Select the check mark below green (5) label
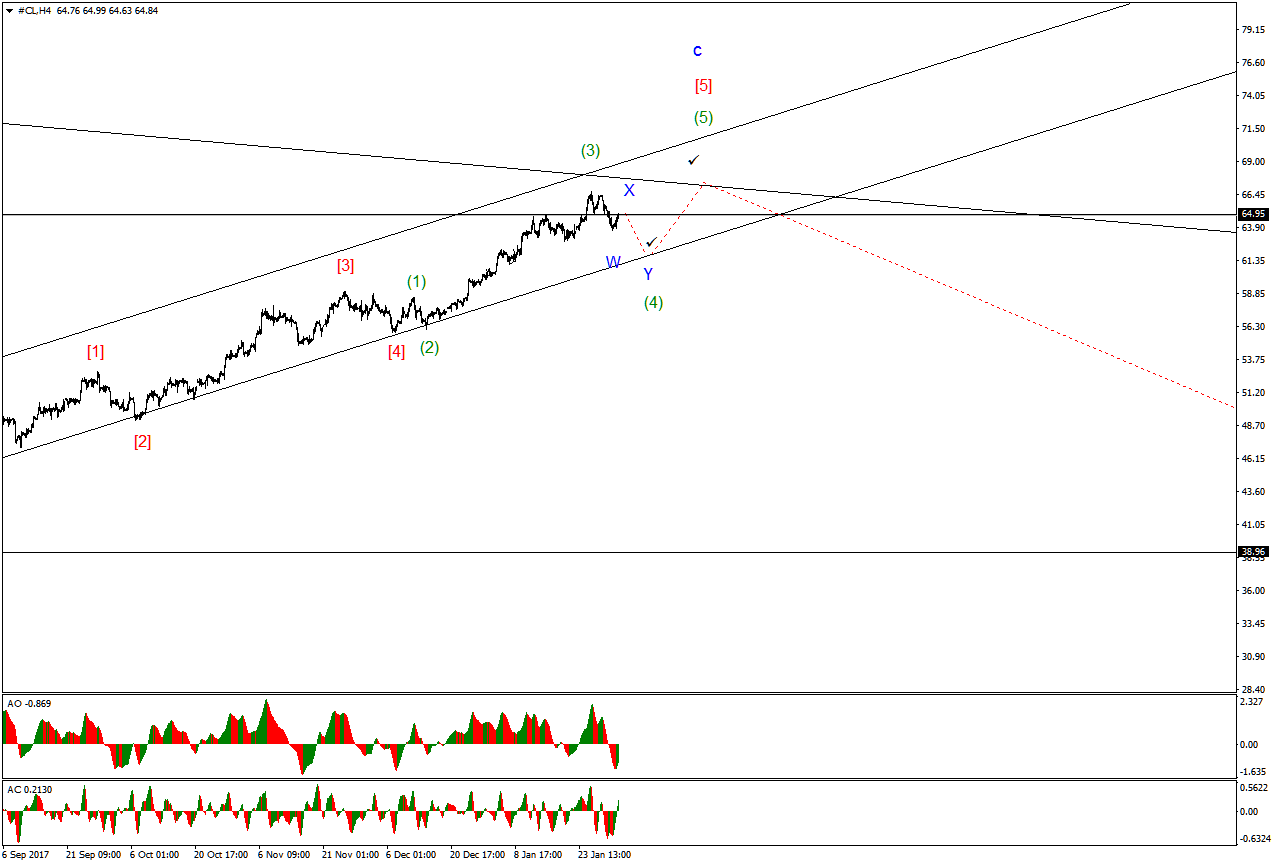 (x=694, y=159)
